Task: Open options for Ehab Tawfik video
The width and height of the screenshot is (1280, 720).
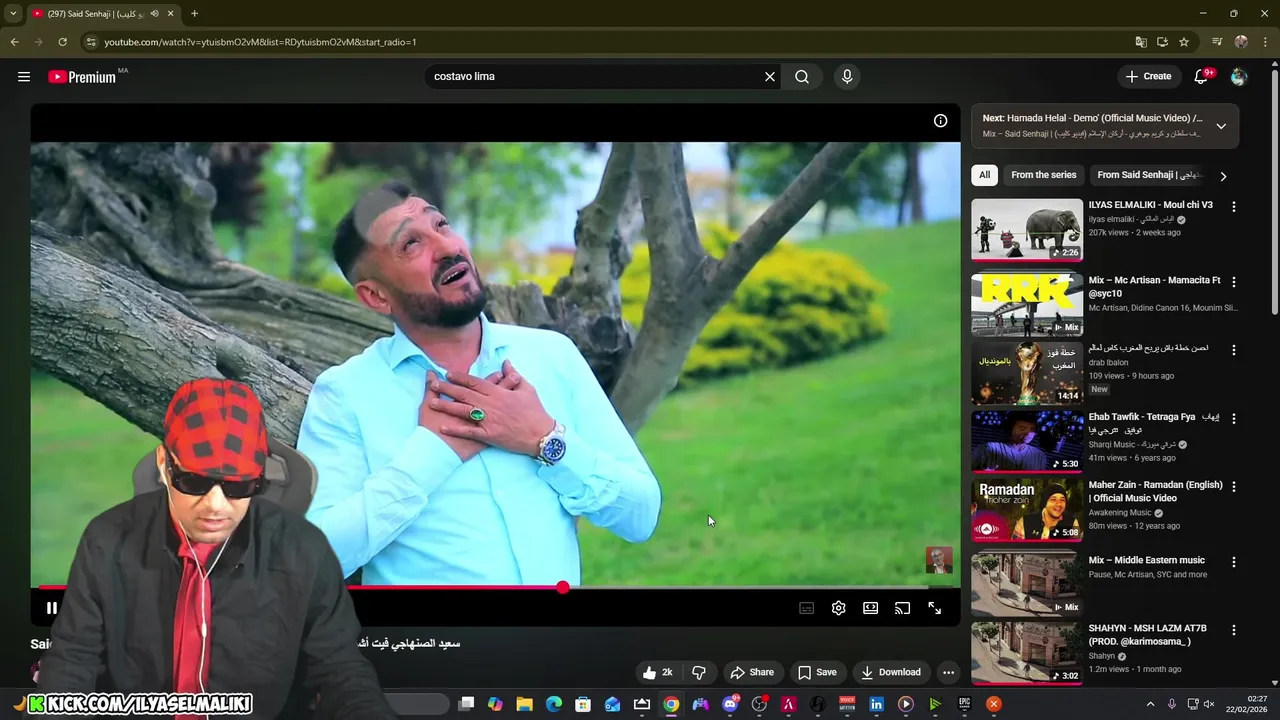Action: tap(1233, 418)
